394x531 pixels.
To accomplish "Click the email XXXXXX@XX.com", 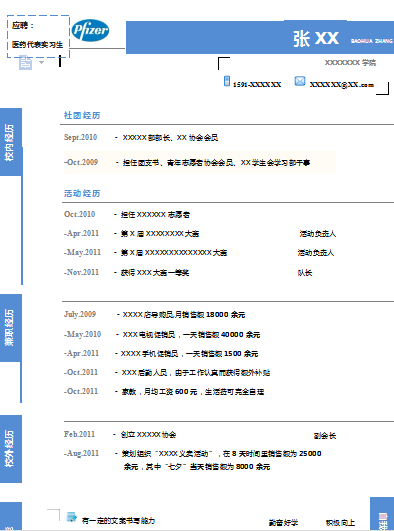I will [x=341, y=85].
